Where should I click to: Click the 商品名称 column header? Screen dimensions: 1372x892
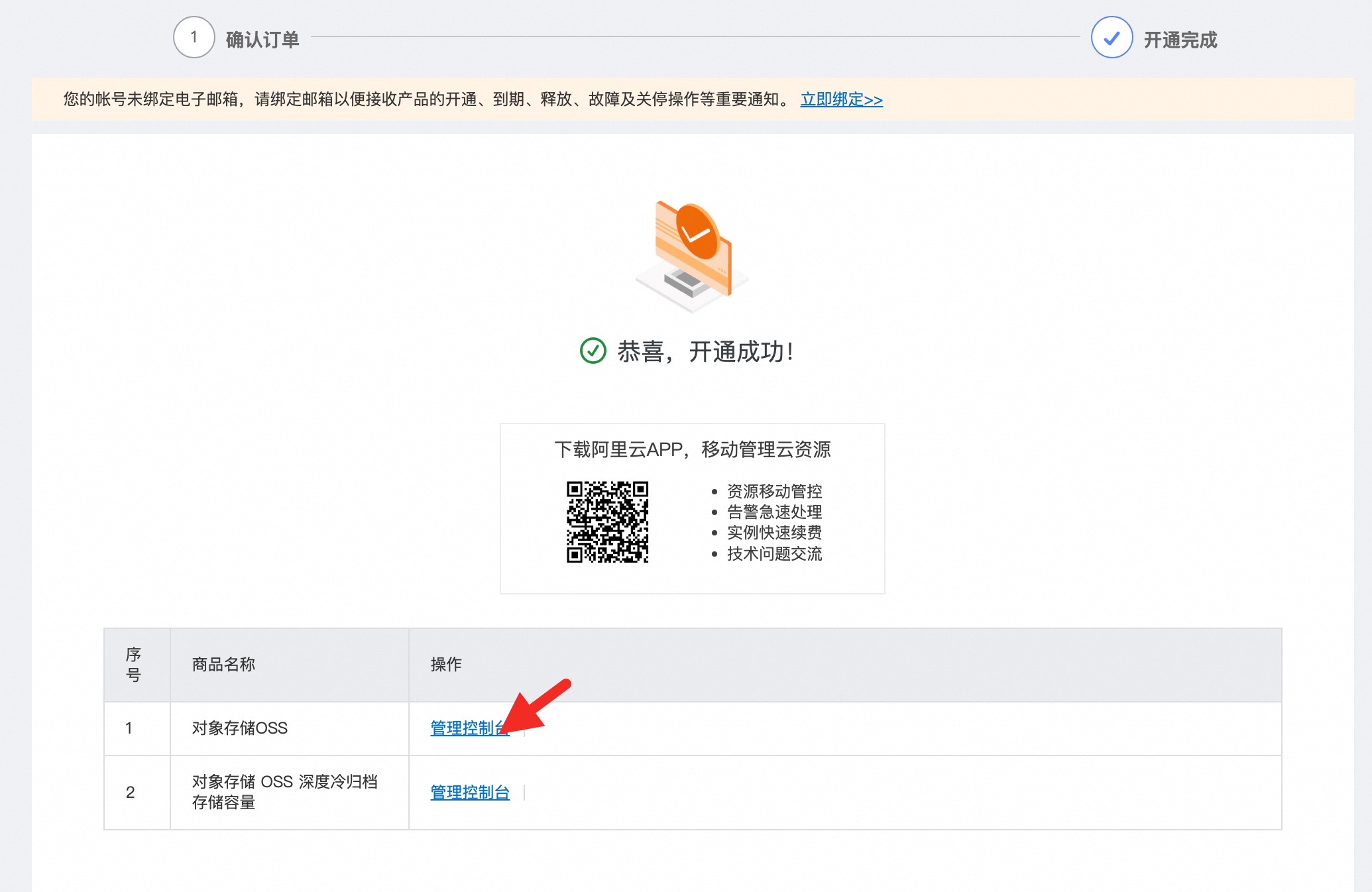223,665
